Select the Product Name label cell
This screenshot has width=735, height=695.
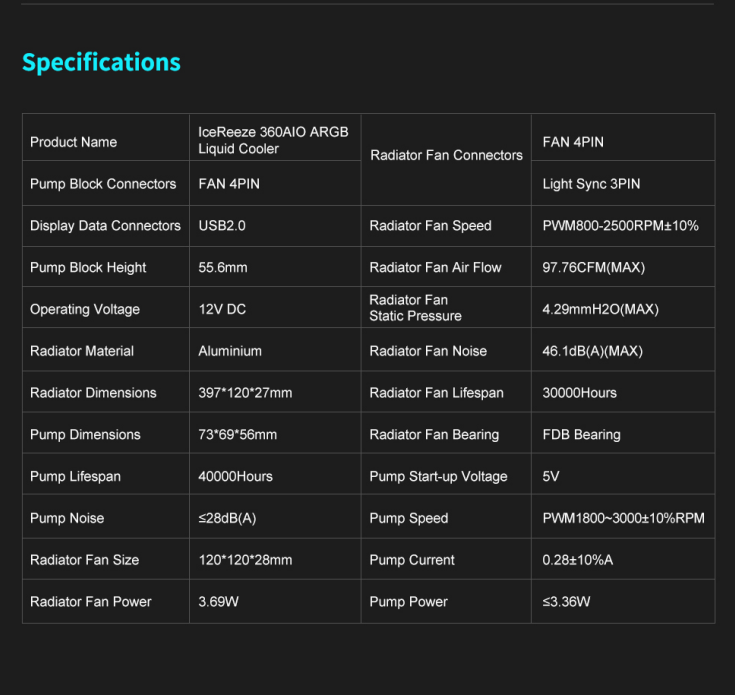[73, 142]
